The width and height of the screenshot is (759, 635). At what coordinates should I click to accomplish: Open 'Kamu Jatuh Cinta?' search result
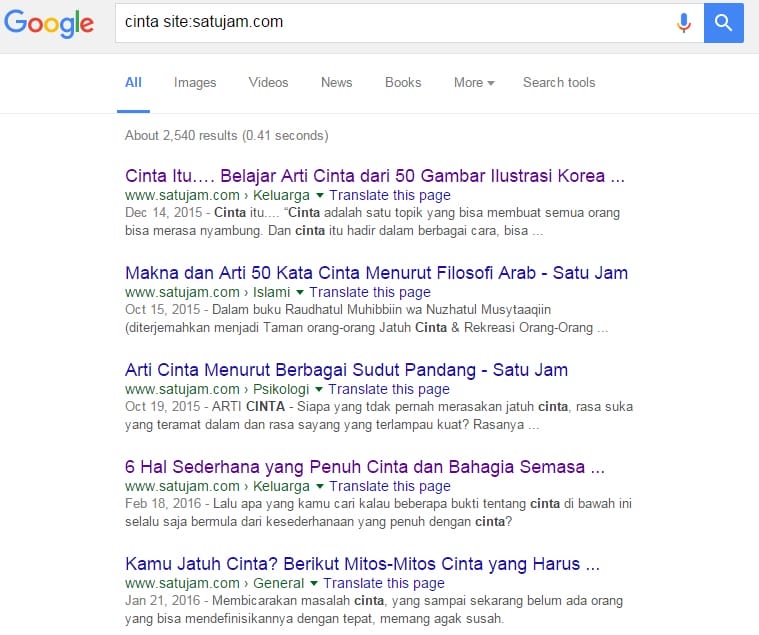[362, 564]
